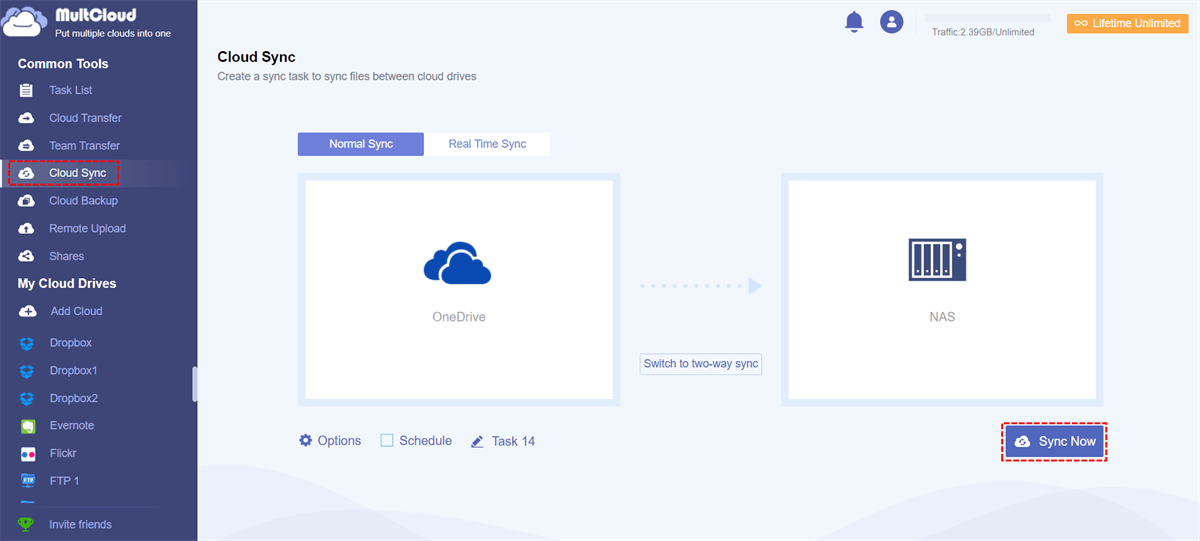This screenshot has height=541, width=1200.
Task: Open Cloud Transfer in sidebar
Action: [x=85, y=118]
